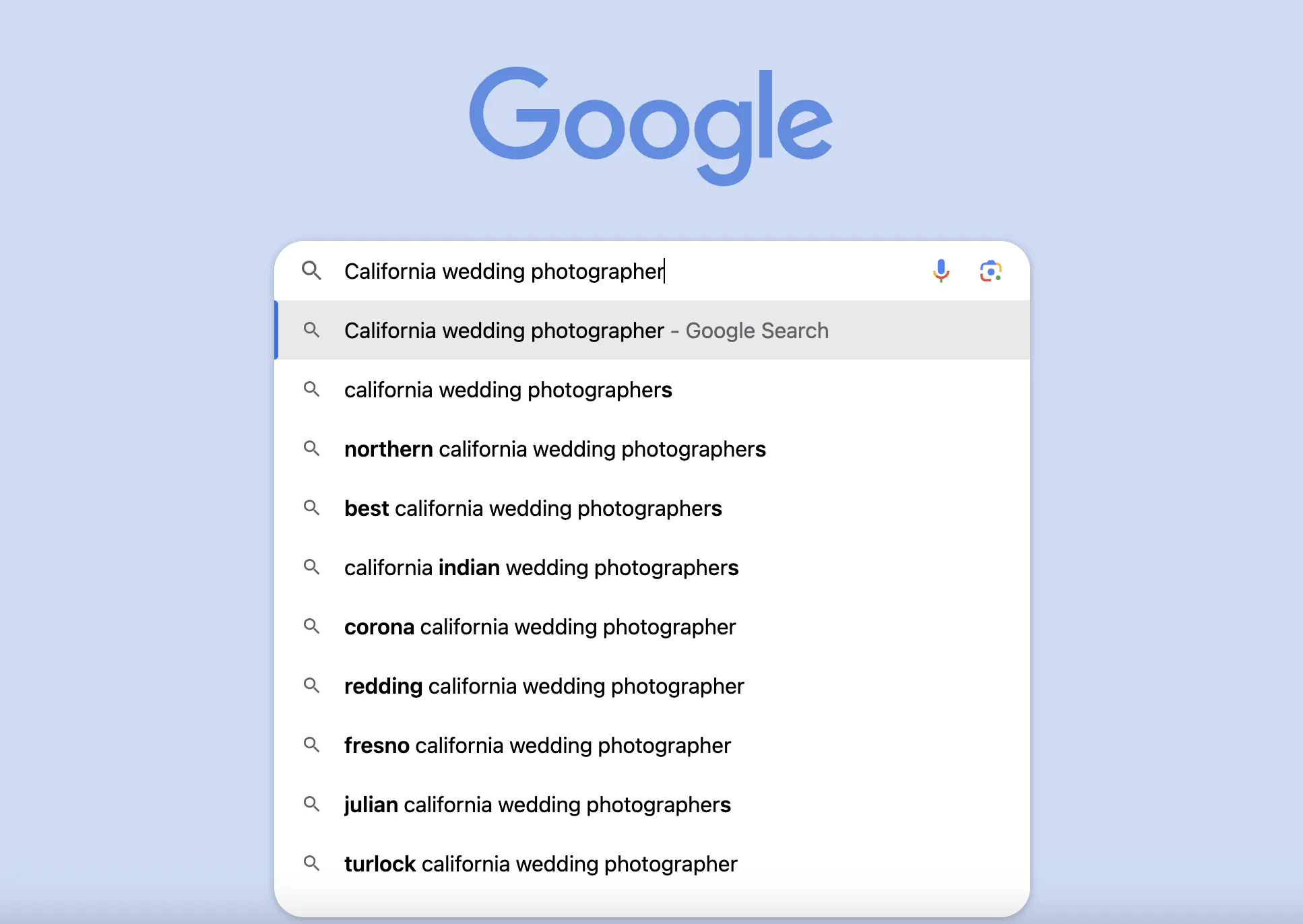Select 'best california wedding photographers' from suggestions
The height and width of the screenshot is (924, 1303).
533,508
